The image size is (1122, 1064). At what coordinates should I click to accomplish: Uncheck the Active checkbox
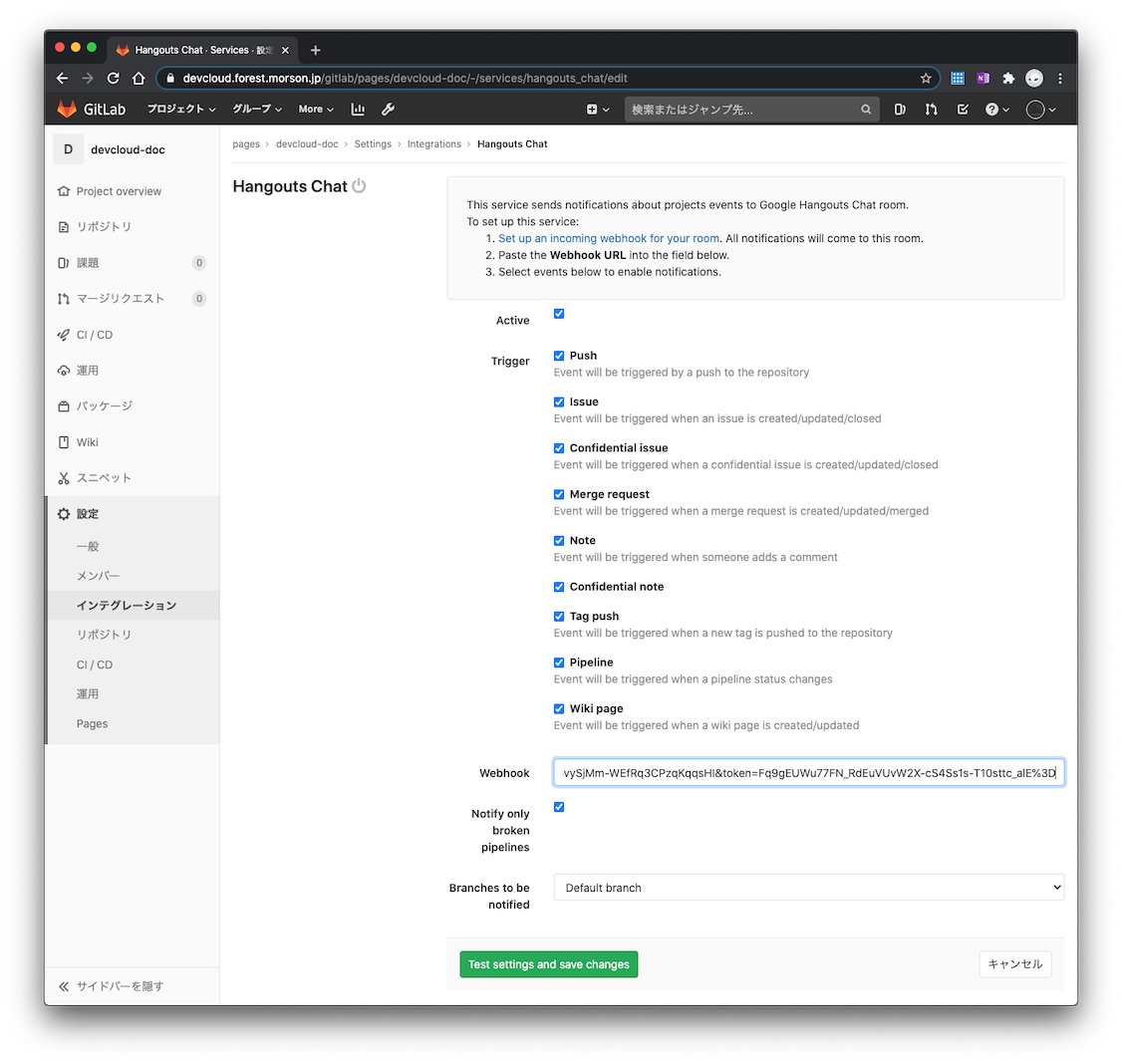[559, 314]
